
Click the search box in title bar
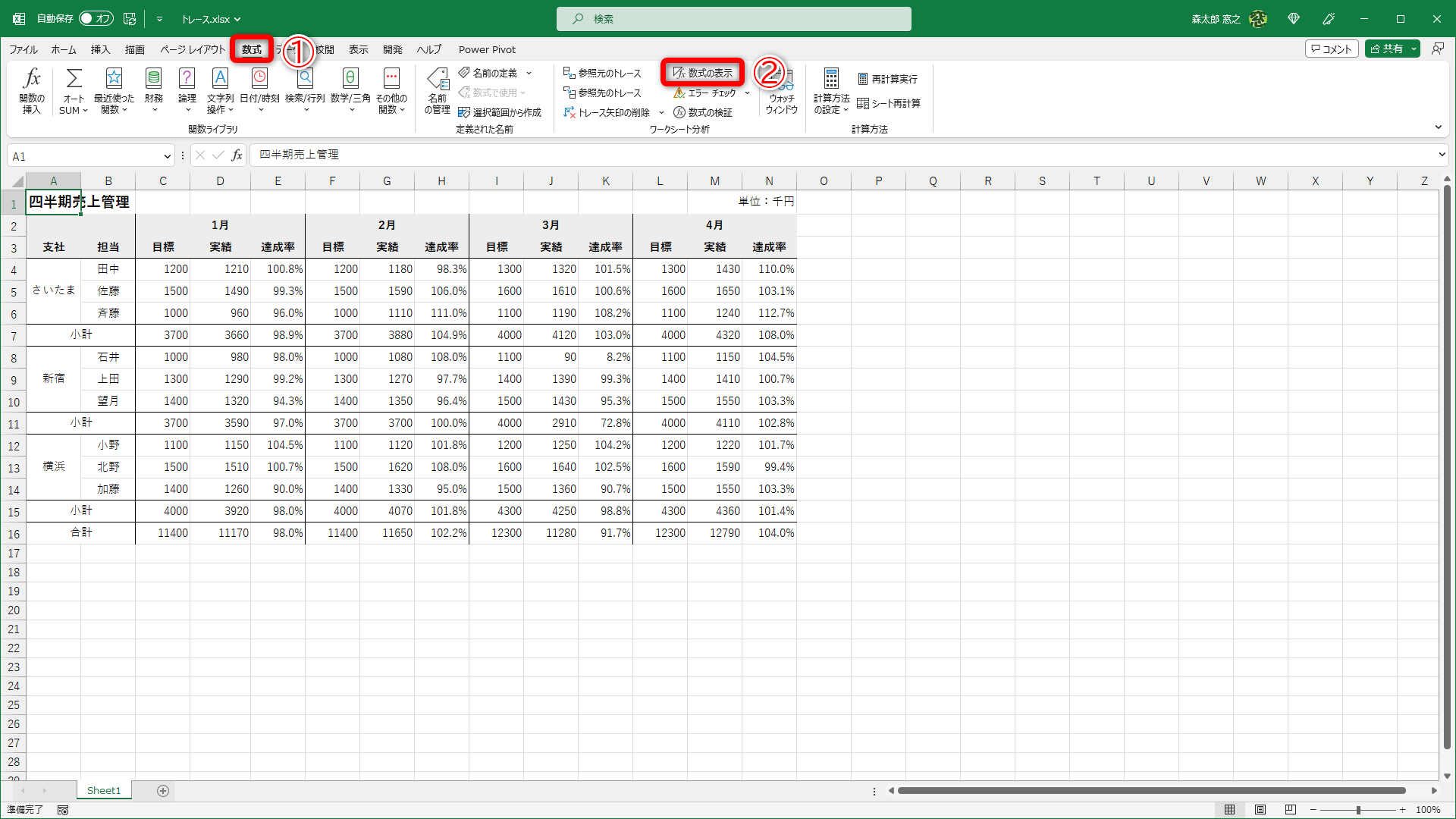pyautogui.click(x=733, y=19)
